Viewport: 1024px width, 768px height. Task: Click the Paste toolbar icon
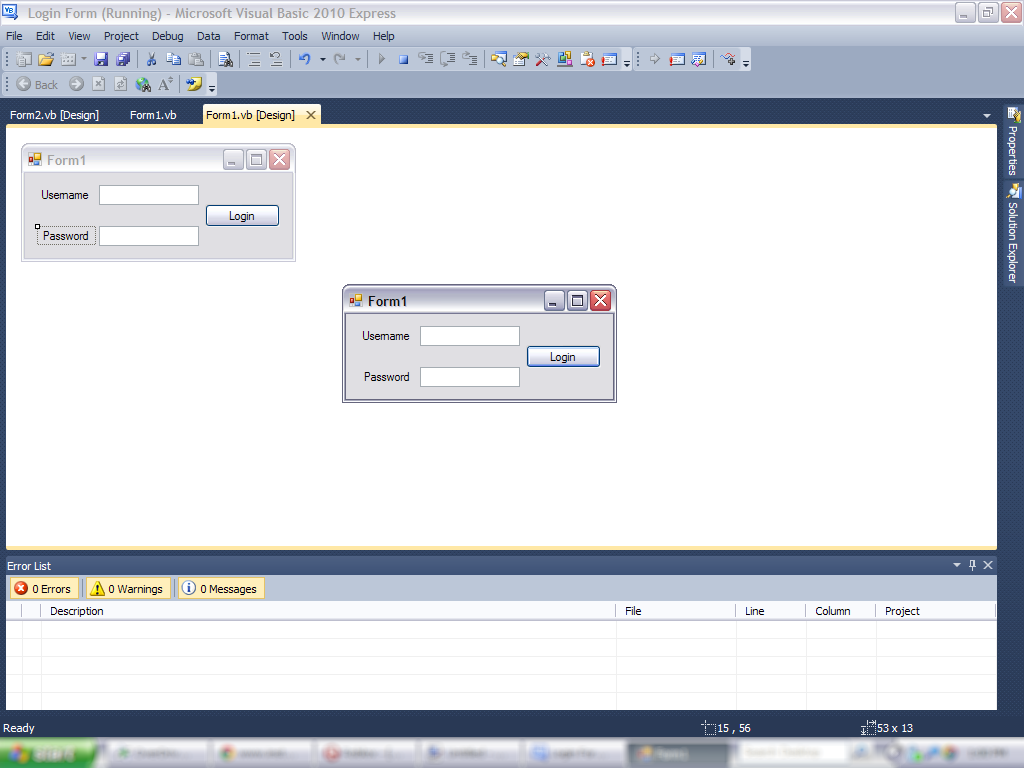pyautogui.click(x=194, y=59)
